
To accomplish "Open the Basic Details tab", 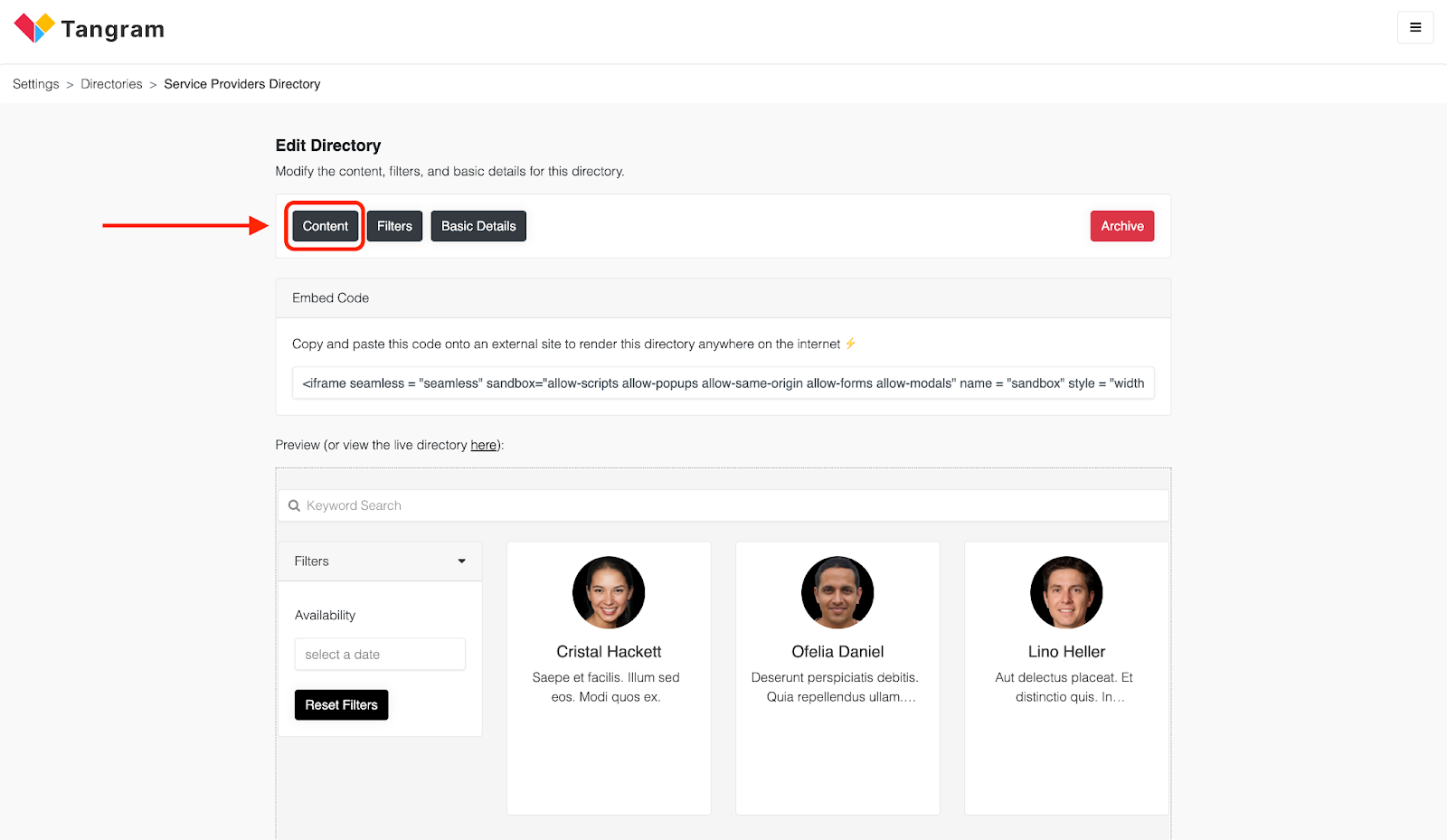I will click(x=478, y=226).
